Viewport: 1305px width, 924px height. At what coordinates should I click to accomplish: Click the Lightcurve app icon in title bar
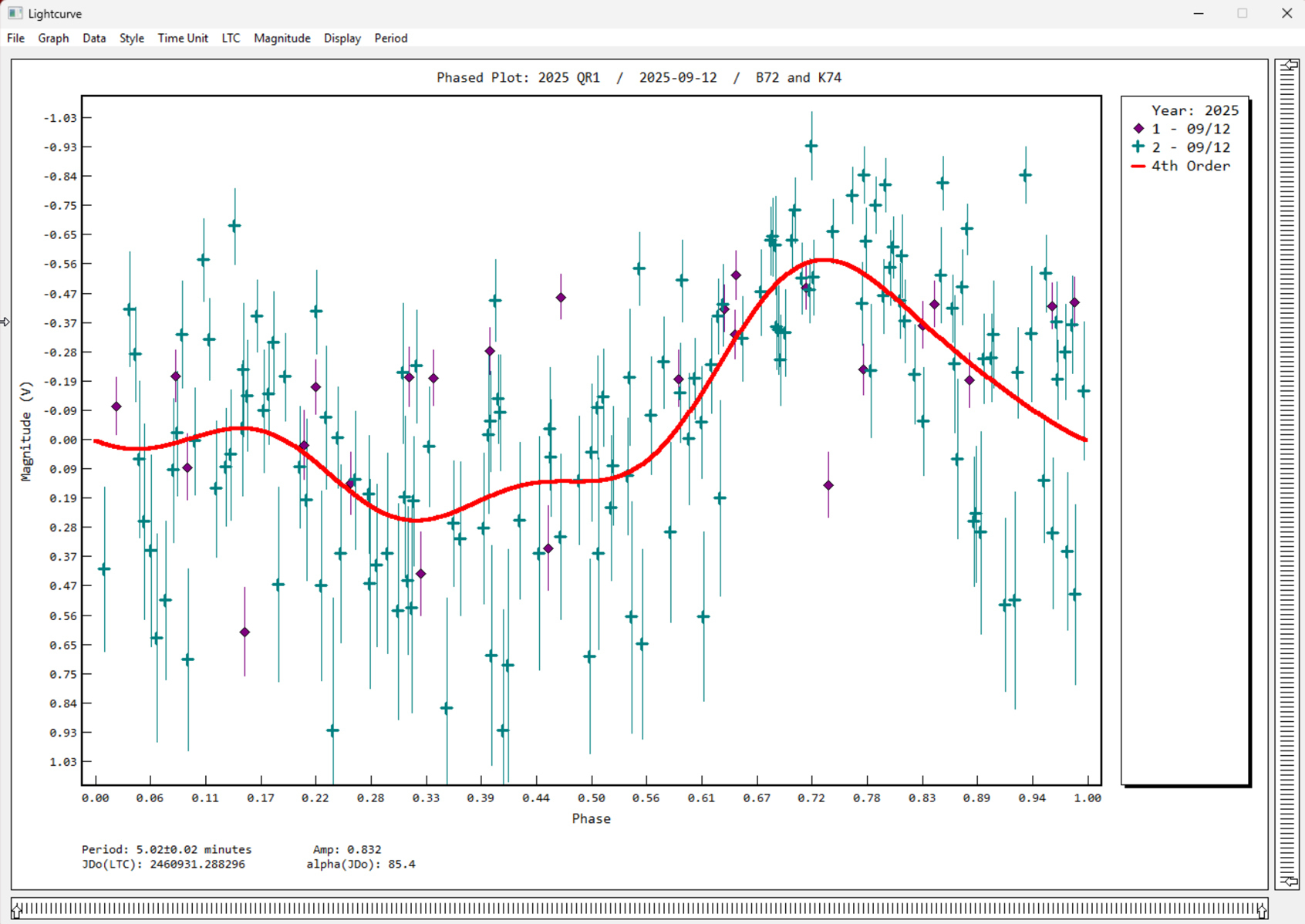point(15,13)
